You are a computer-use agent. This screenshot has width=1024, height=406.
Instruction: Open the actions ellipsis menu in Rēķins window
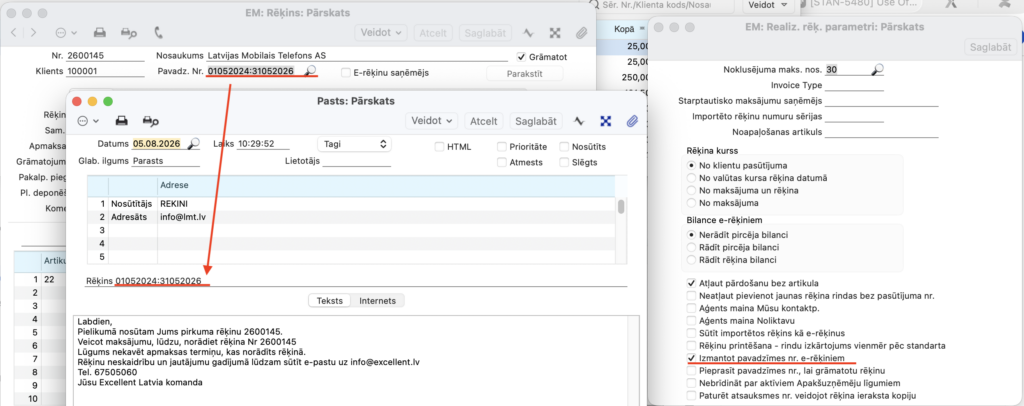(67, 32)
